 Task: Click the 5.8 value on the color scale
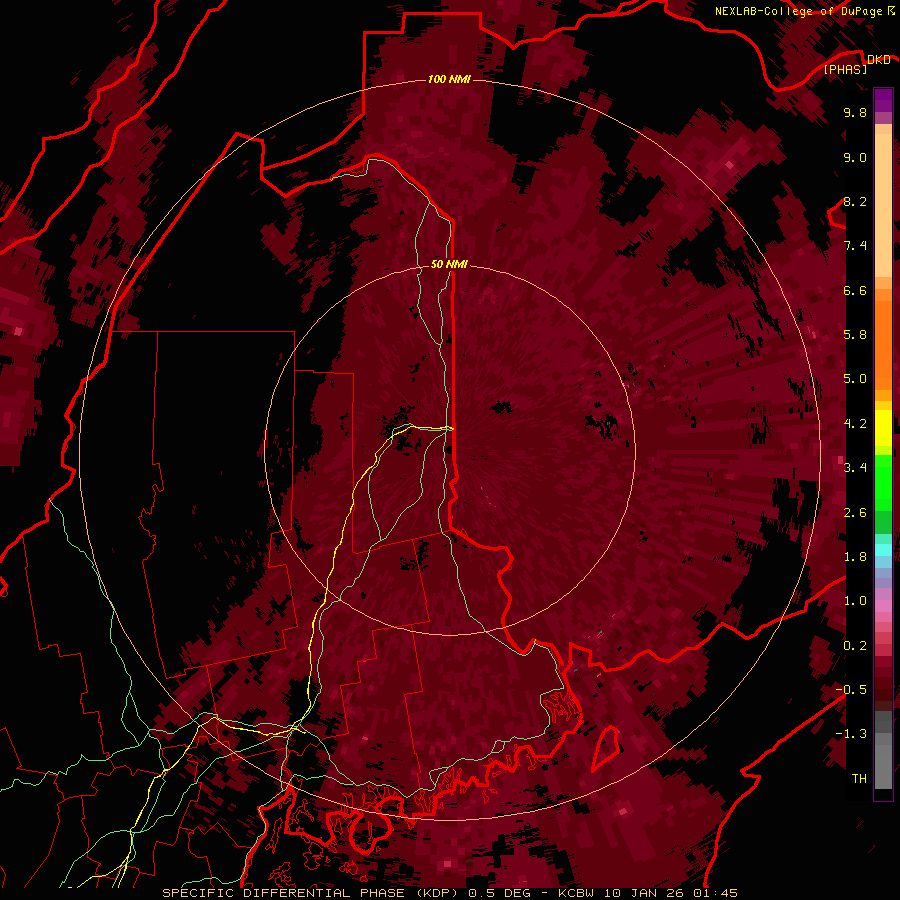coord(855,335)
